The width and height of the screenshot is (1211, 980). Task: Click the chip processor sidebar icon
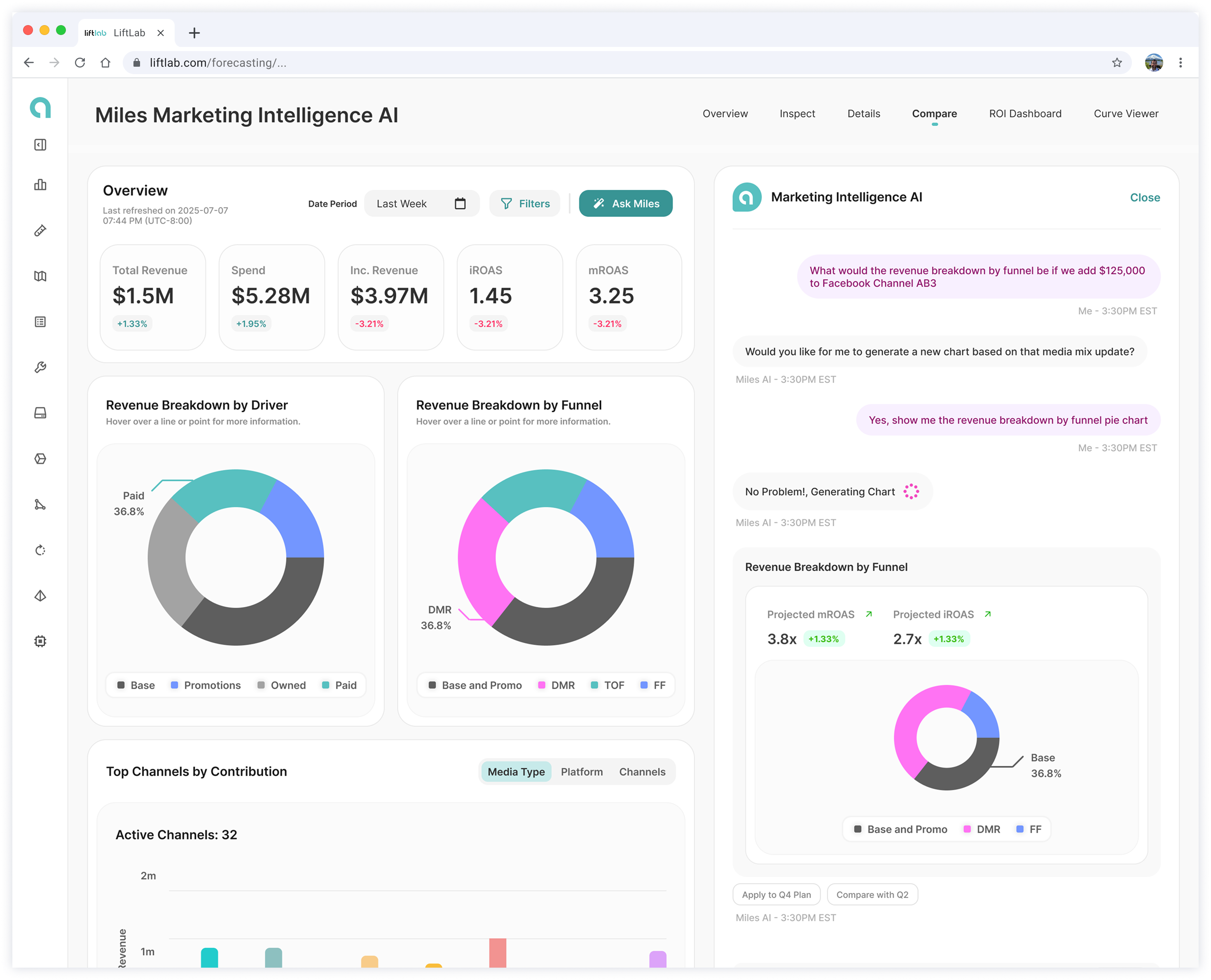tap(40, 641)
